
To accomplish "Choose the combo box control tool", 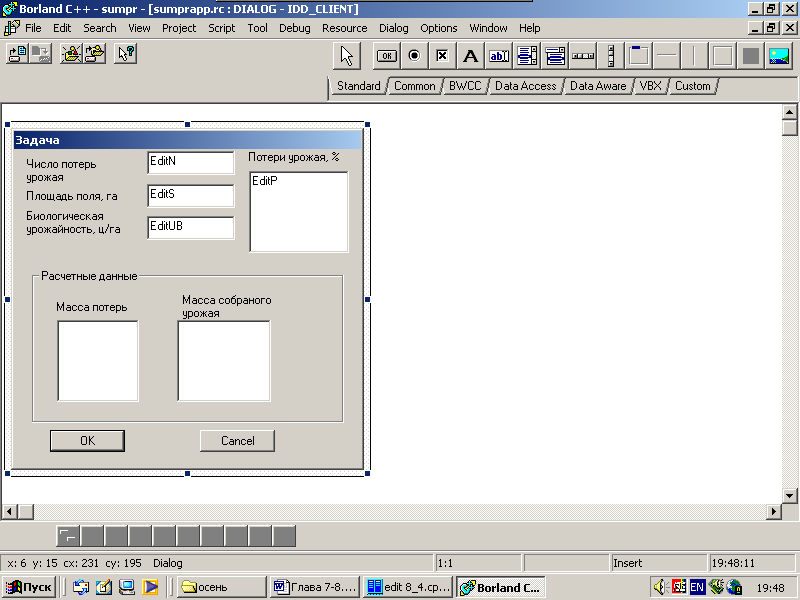I will 555,56.
